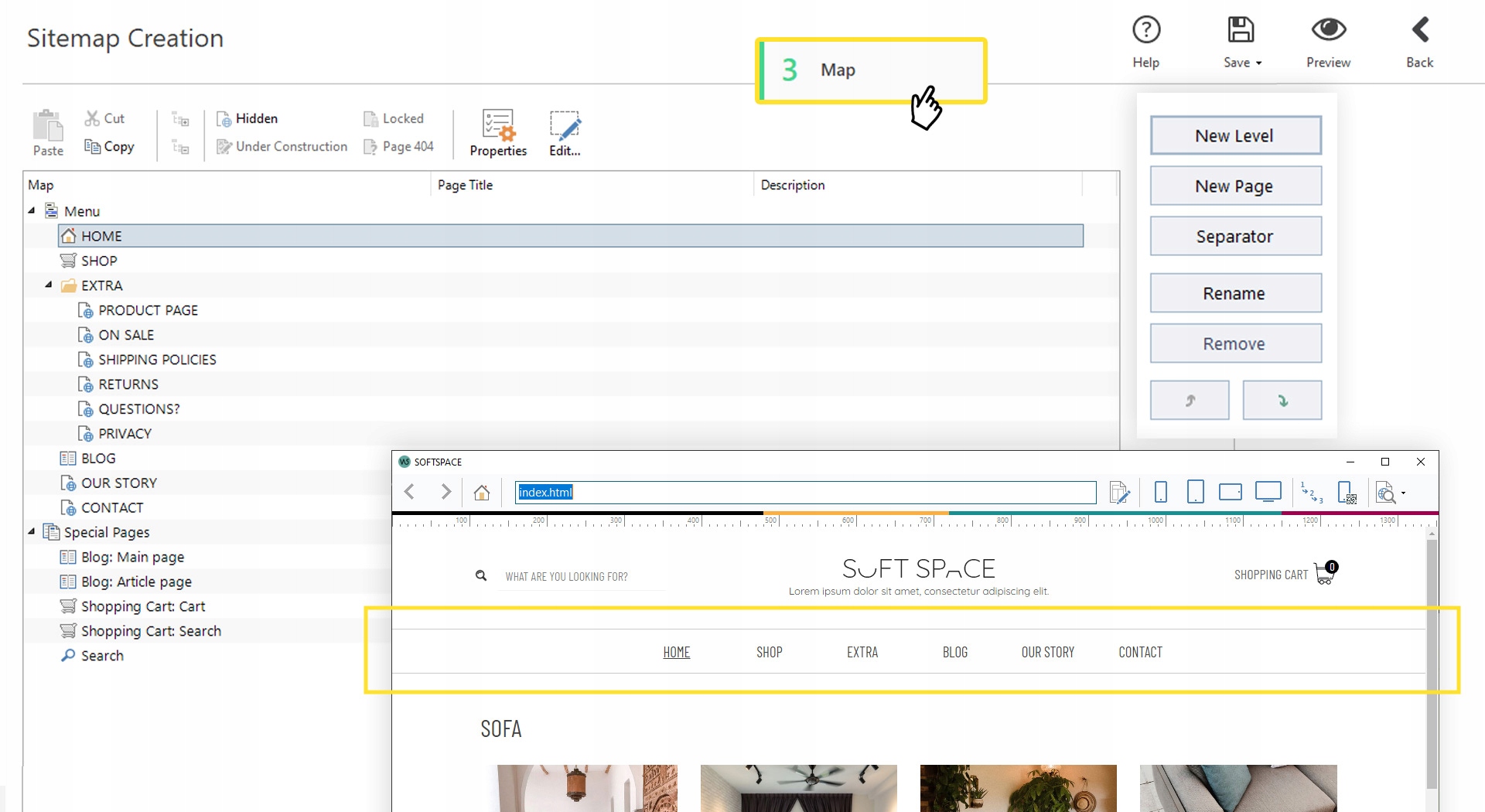Select the PRODUCT PAGE item
Viewport: 1485px width, 812px height.
click(138, 310)
